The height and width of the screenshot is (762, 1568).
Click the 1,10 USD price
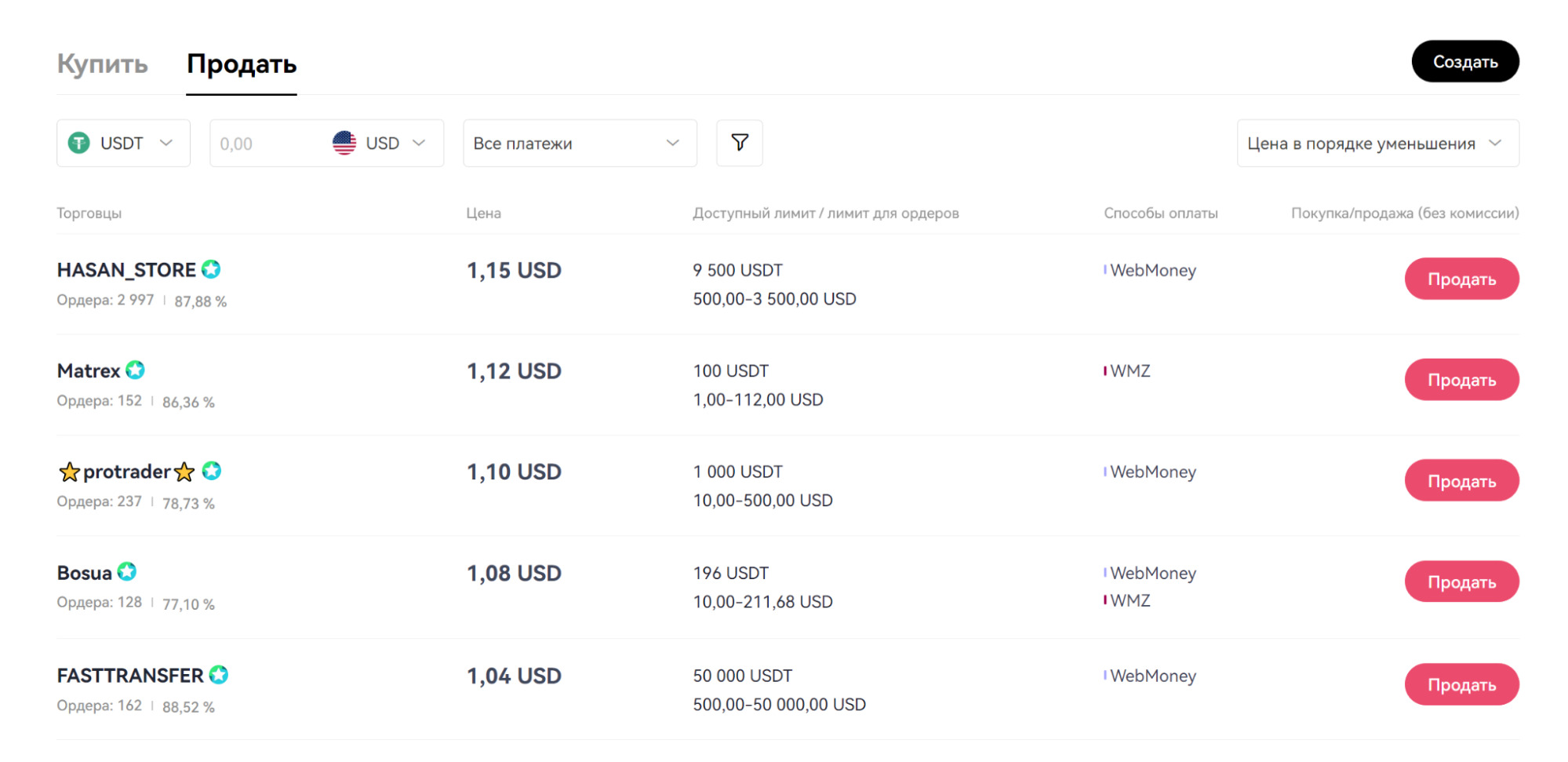[x=514, y=472]
